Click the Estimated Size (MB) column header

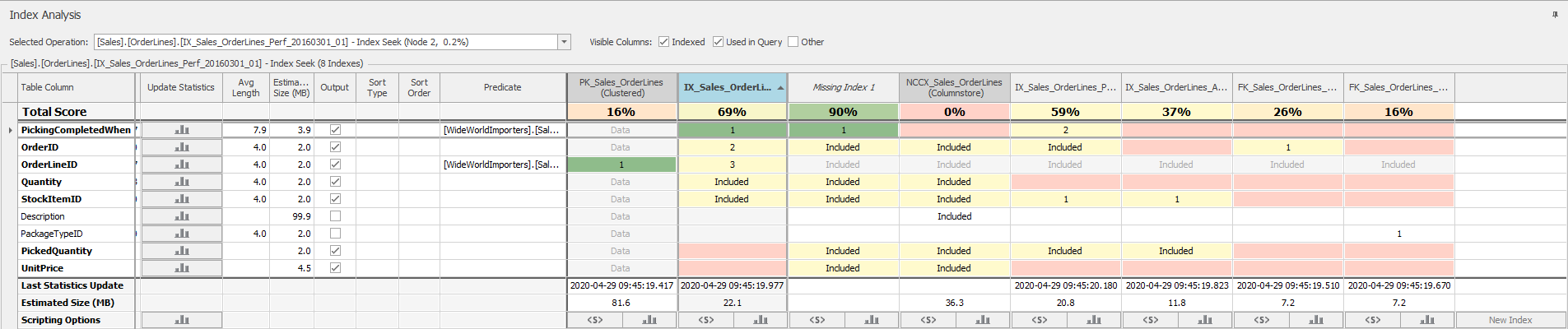(291, 87)
